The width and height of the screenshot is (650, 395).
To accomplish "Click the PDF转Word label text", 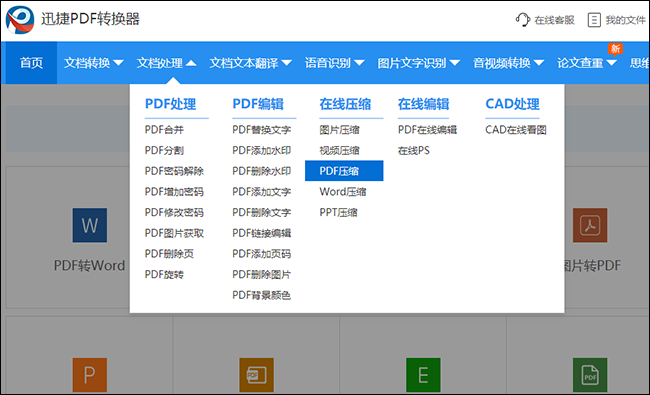I will click(x=90, y=265).
